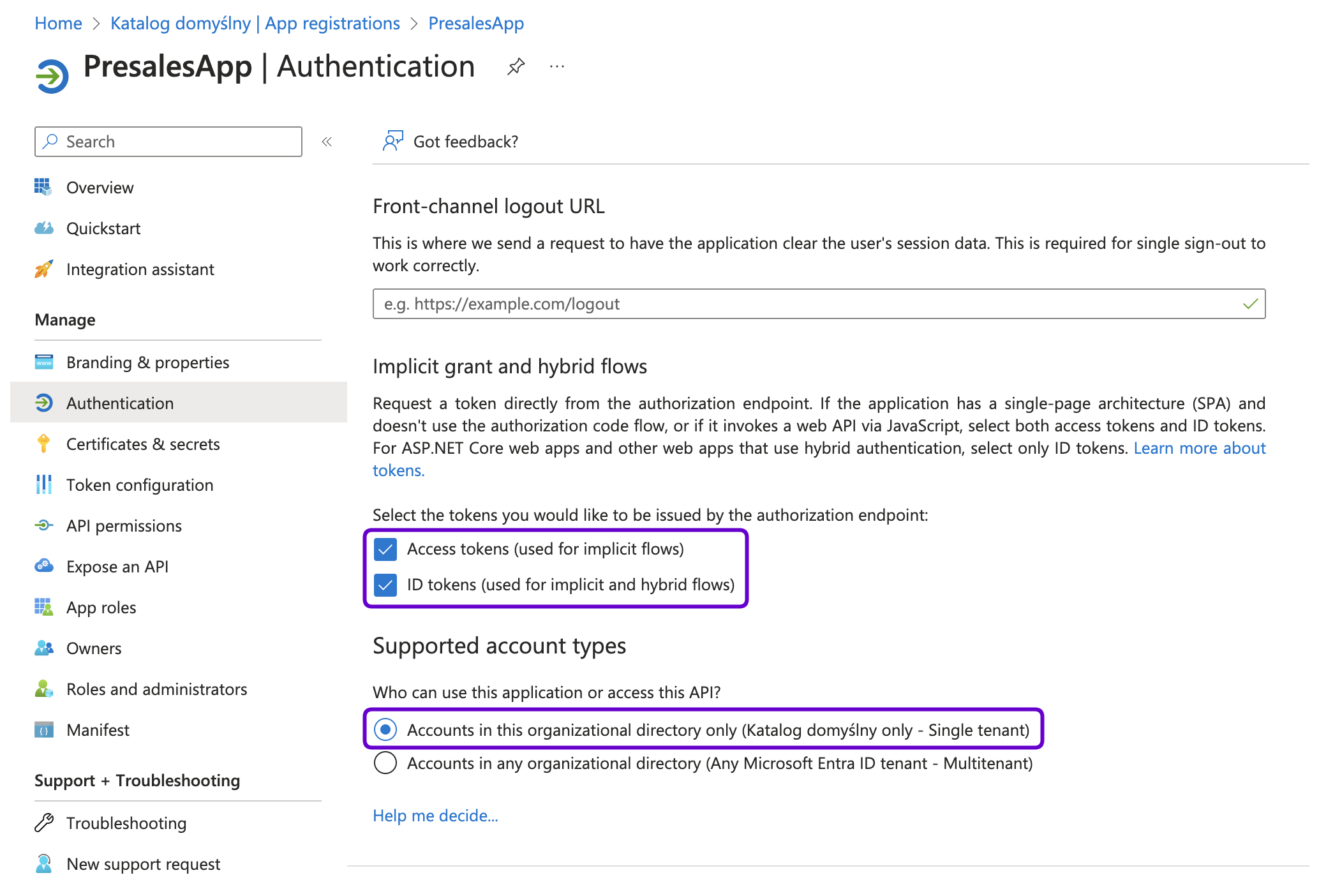Collapse the left navigation menu

coord(327,142)
